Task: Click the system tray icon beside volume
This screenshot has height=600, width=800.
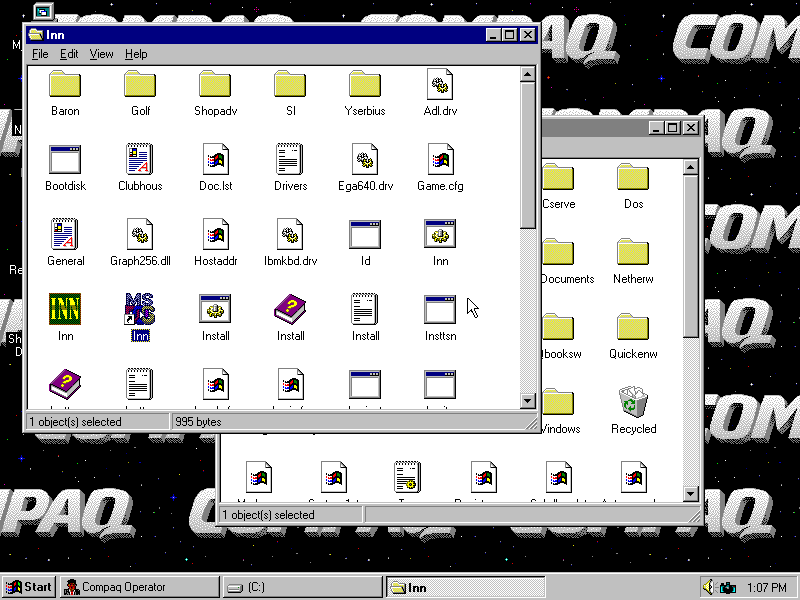Action: (728, 588)
